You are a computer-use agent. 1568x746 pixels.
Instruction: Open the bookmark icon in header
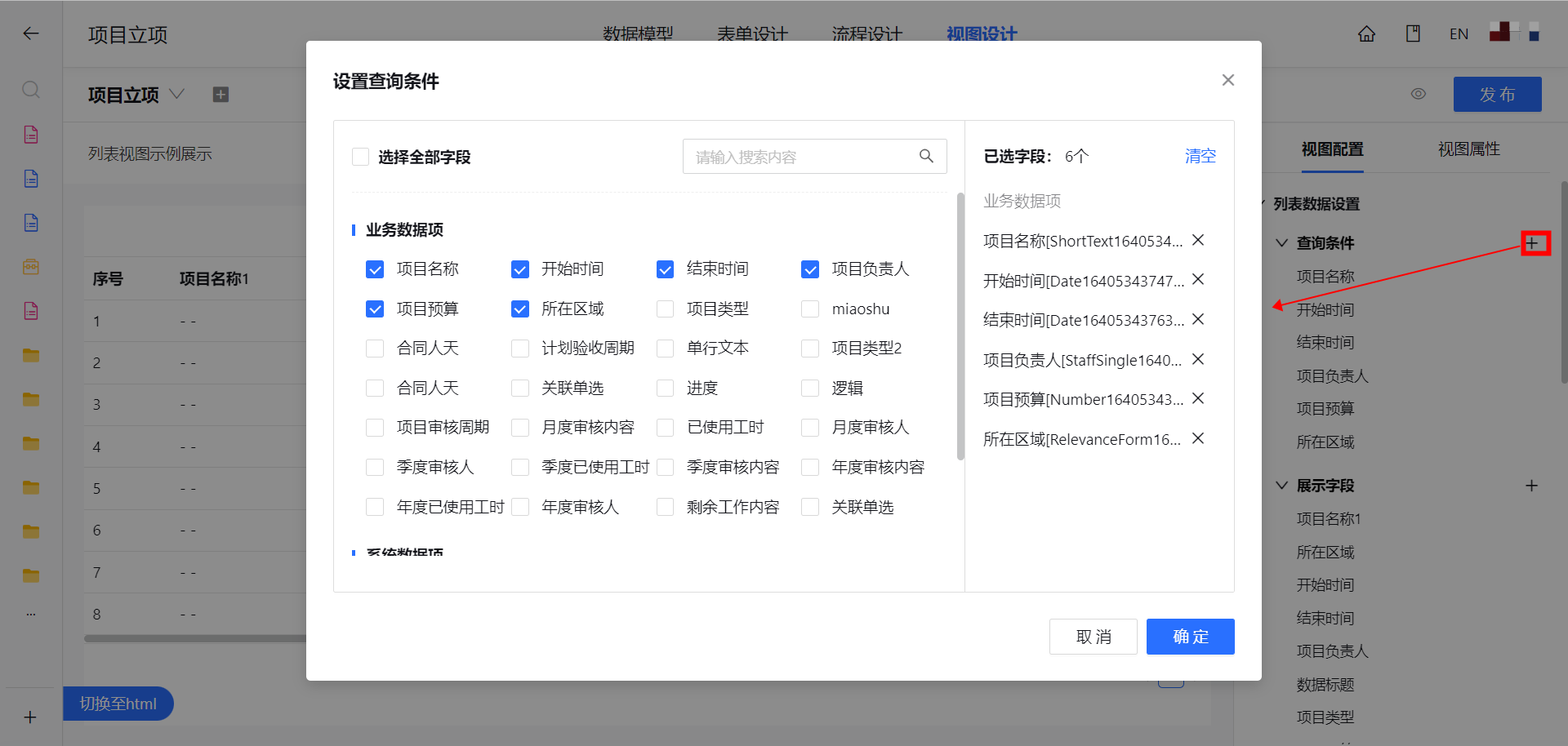(x=1413, y=33)
